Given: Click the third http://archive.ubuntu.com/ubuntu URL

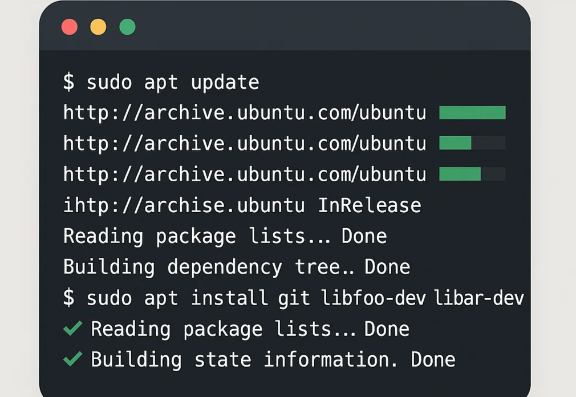Looking at the screenshot, I should pos(245,174).
